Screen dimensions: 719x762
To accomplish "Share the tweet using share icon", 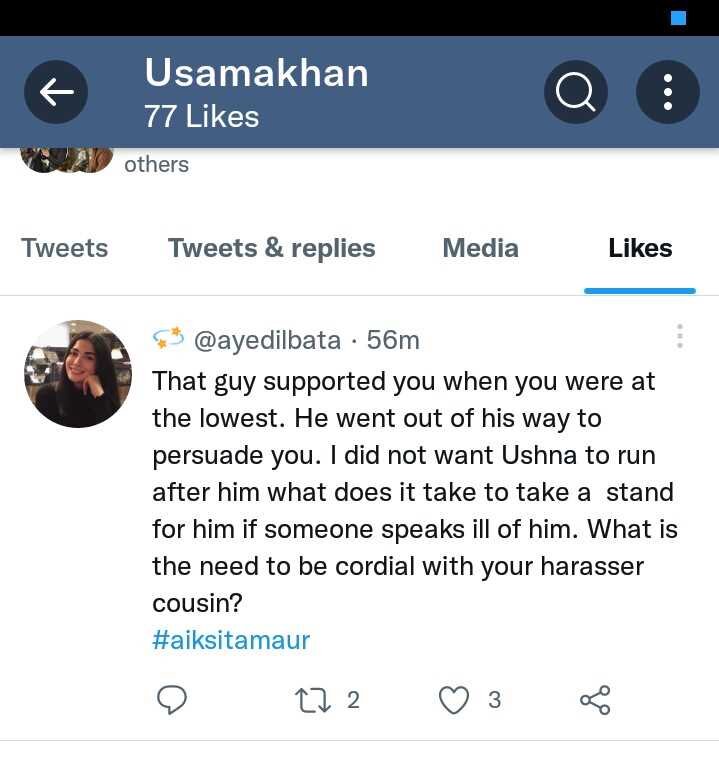I will click(x=595, y=700).
